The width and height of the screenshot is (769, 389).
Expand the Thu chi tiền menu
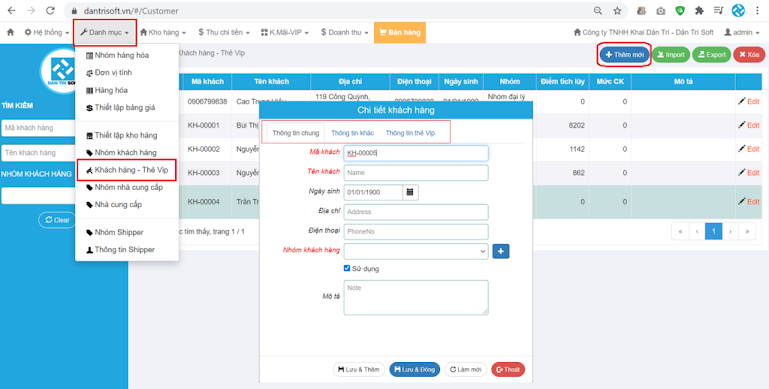tap(224, 32)
